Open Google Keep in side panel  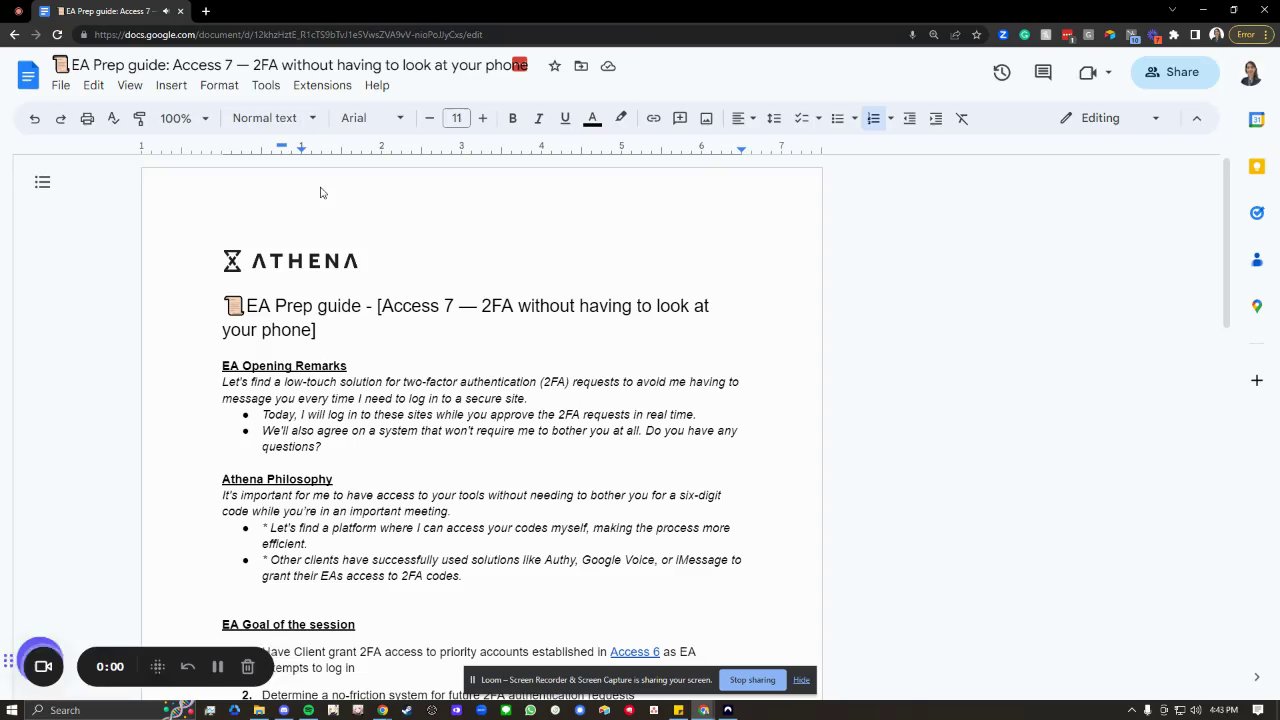1257,166
